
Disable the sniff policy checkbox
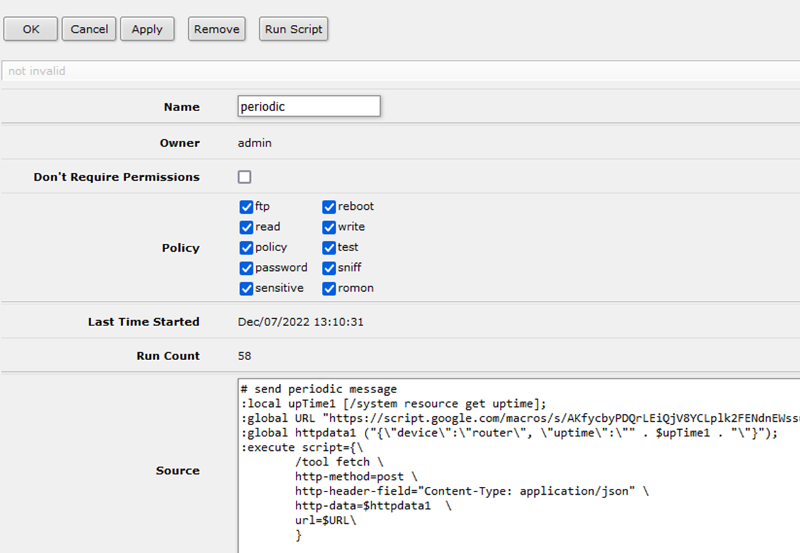point(329,268)
